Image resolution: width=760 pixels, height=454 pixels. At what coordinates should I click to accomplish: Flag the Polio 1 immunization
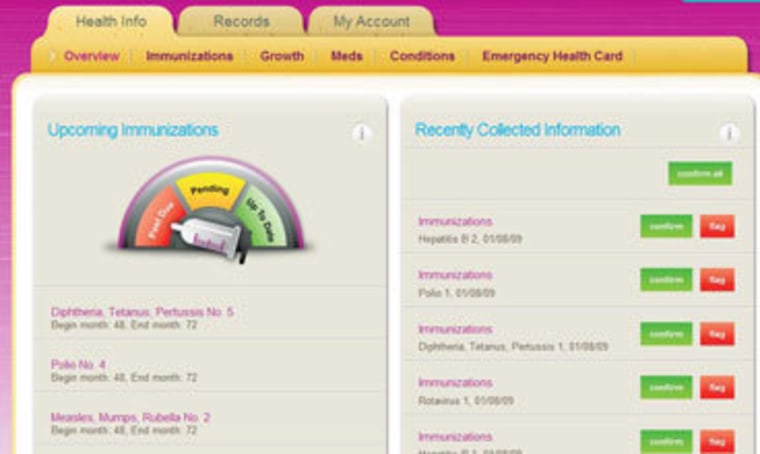click(x=717, y=280)
